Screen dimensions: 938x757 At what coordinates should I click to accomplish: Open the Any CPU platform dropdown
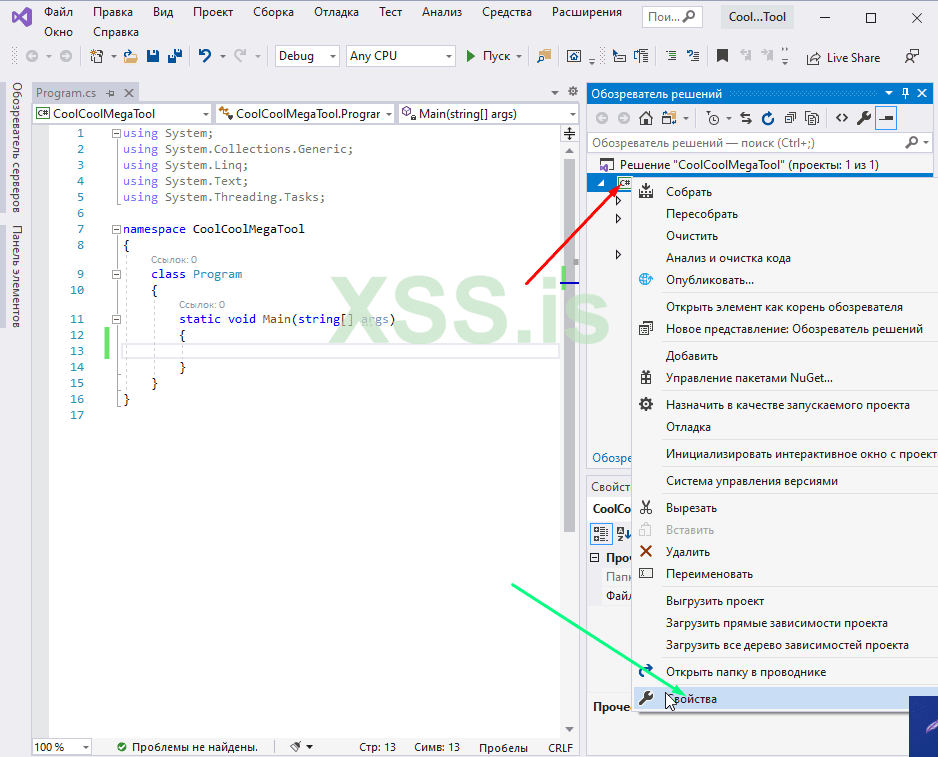click(x=400, y=57)
